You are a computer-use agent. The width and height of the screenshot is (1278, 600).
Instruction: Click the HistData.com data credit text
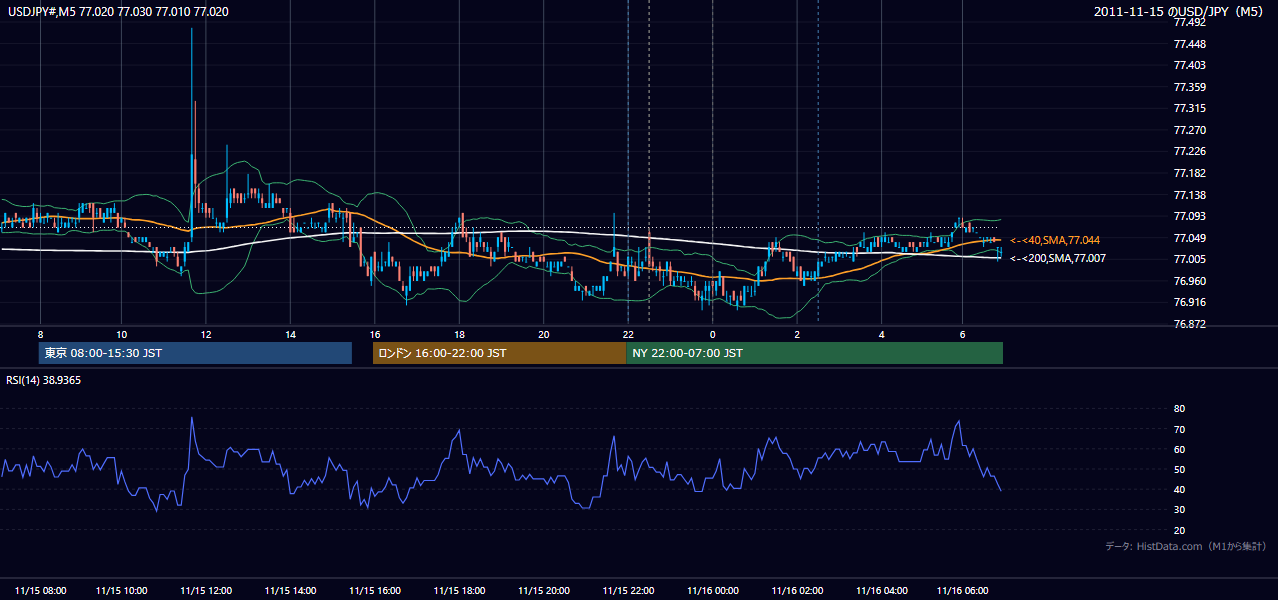tap(1186, 546)
